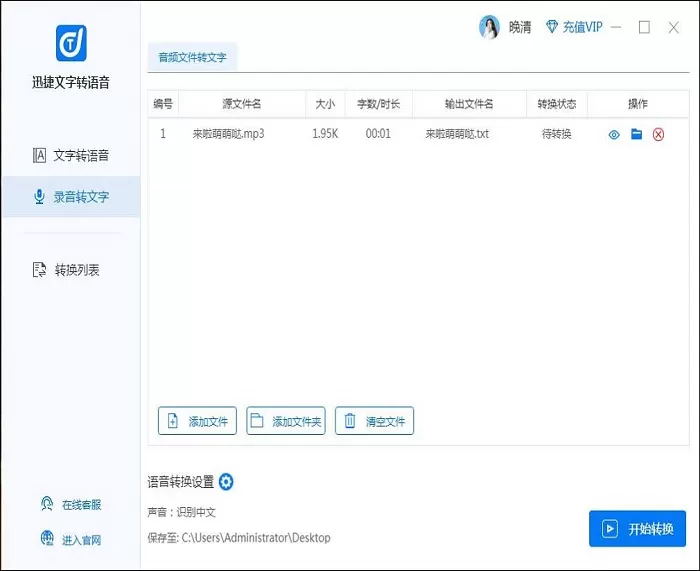Click the 添加文件 button
Image resolution: width=700 pixels, height=571 pixels.
pyautogui.click(x=197, y=421)
